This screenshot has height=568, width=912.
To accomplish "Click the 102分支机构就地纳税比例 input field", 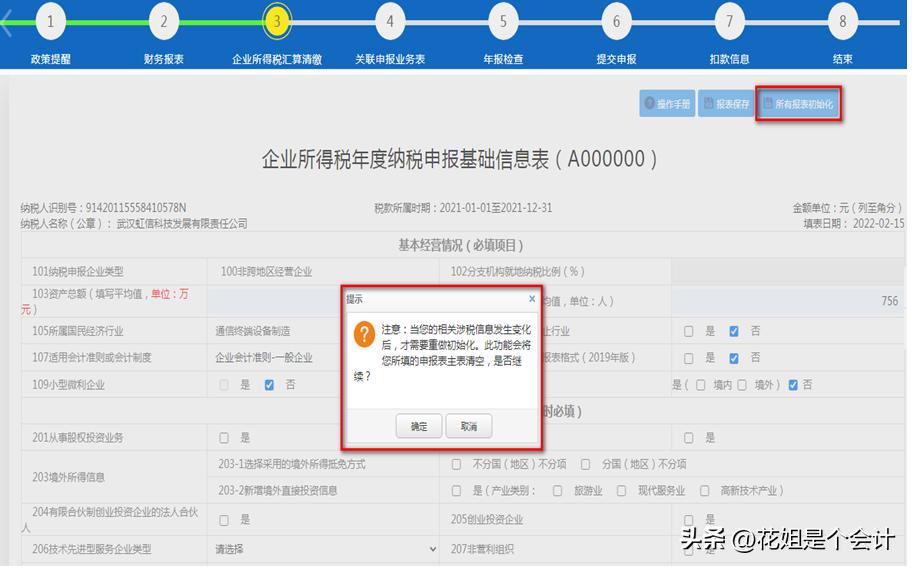I will point(788,272).
